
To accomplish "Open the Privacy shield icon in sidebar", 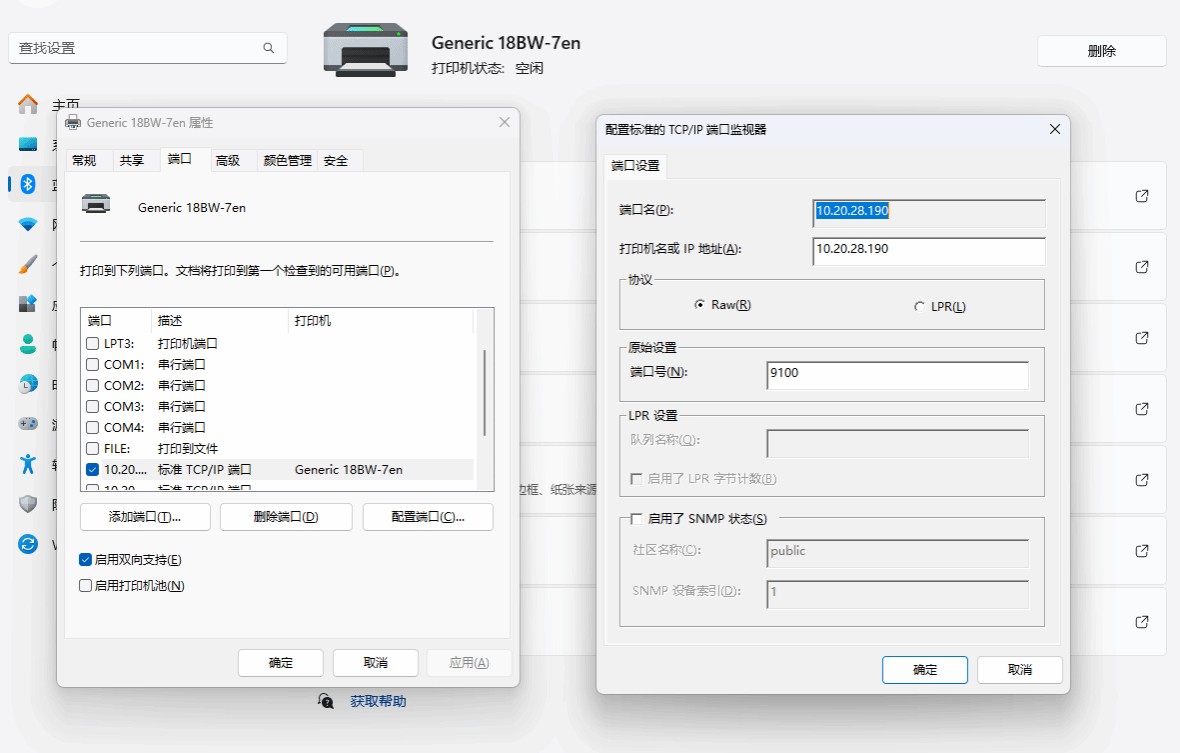I will (x=28, y=503).
